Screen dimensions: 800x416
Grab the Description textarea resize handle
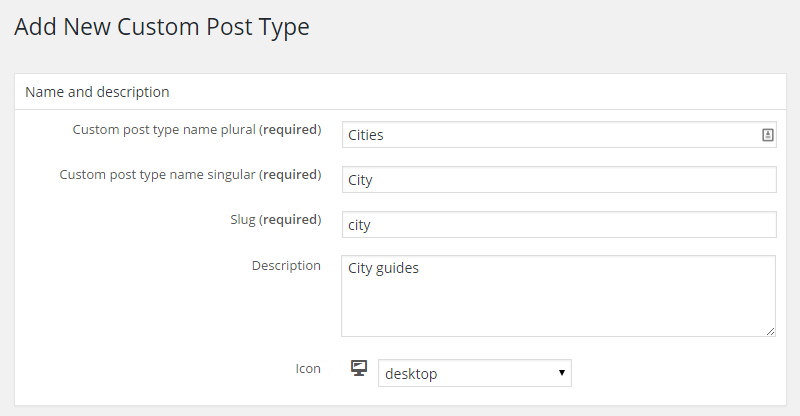click(x=770, y=330)
